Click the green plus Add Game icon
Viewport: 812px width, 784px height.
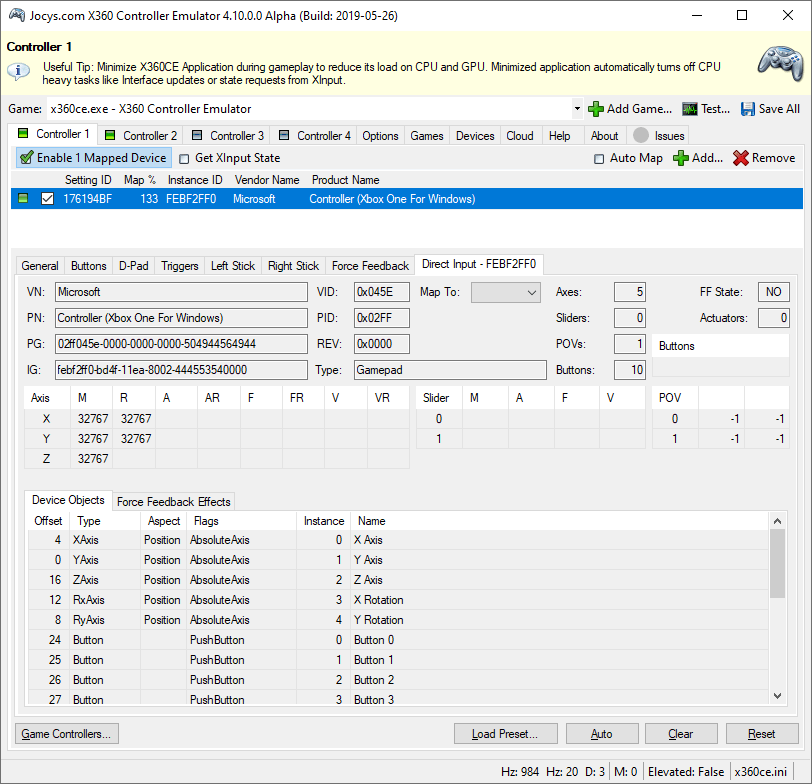click(596, 109)
